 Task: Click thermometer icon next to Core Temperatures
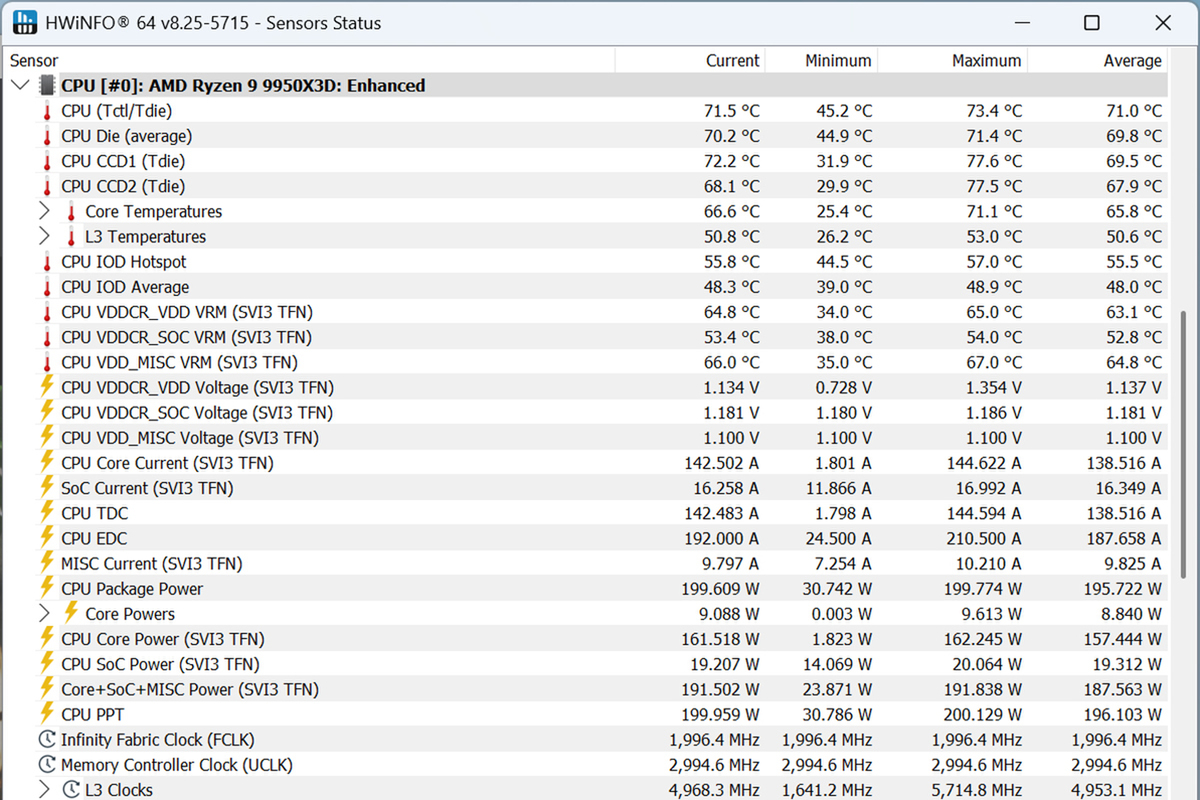(x=71, y=211)
